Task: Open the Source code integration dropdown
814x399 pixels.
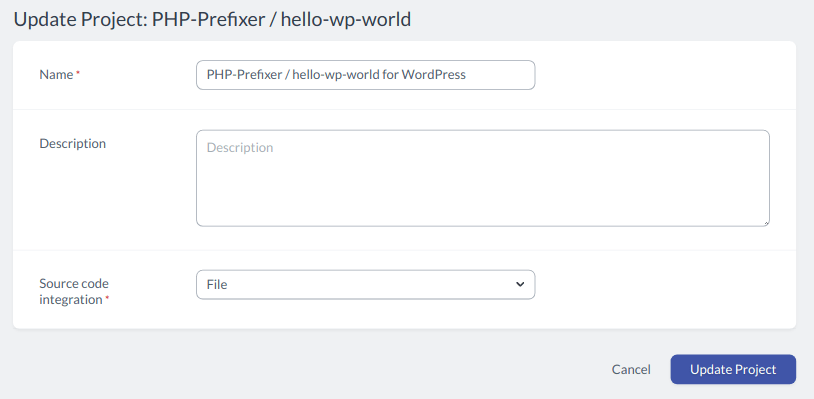Action: (x=365, y=284)
